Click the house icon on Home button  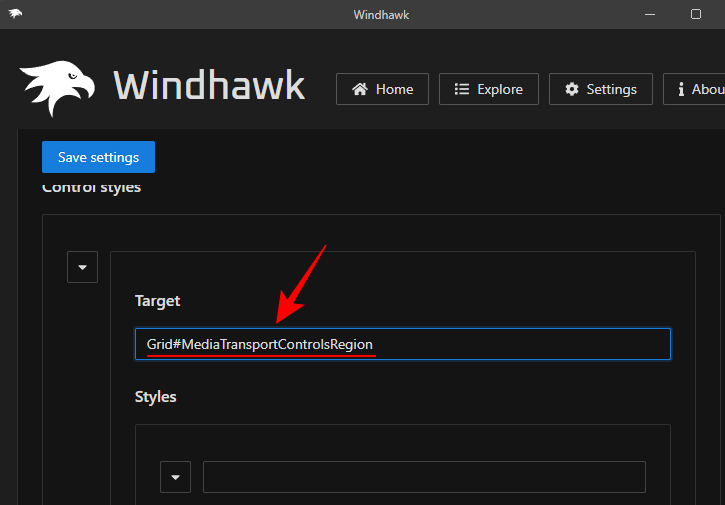tap(359, 89)
